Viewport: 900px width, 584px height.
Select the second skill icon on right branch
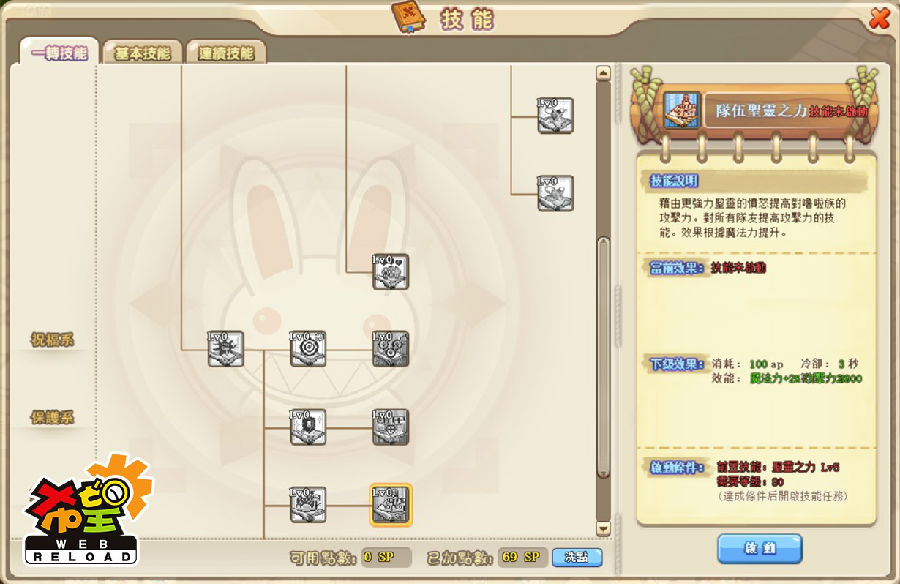pyautogui.click(x=555, y=193)
